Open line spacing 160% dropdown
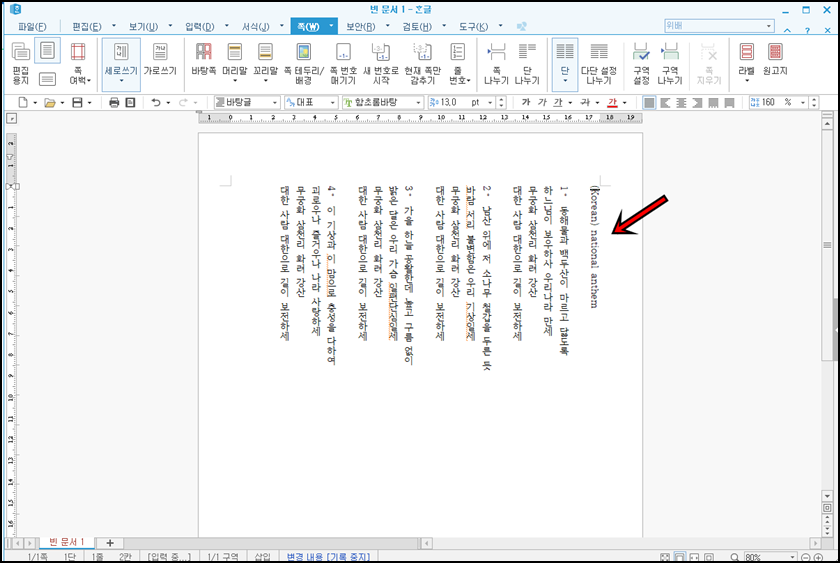Viewport: 840px width, 563px height. pyautogui.click(x=803, y=102)
